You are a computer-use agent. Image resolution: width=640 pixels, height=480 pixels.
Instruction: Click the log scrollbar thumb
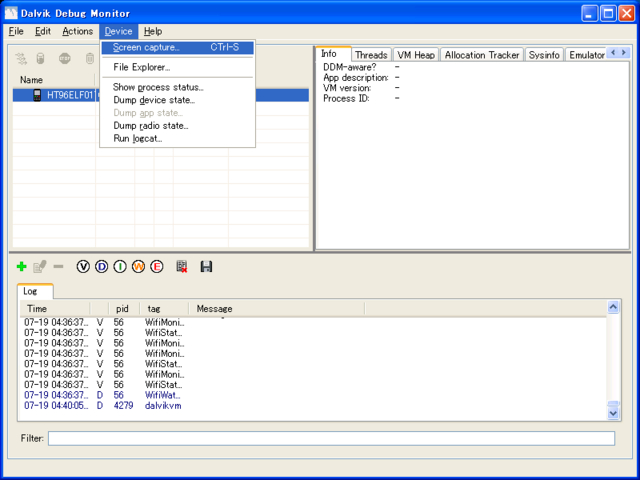click(x=613, y=404)
